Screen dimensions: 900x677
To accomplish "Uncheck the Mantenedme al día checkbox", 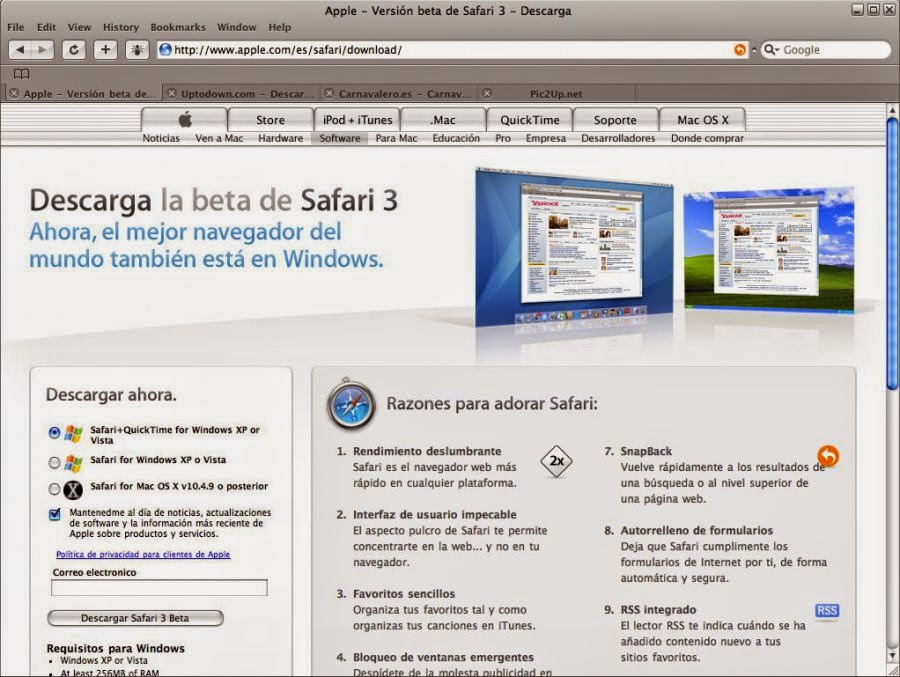I will pyautogui.click(x=55, y=514).
